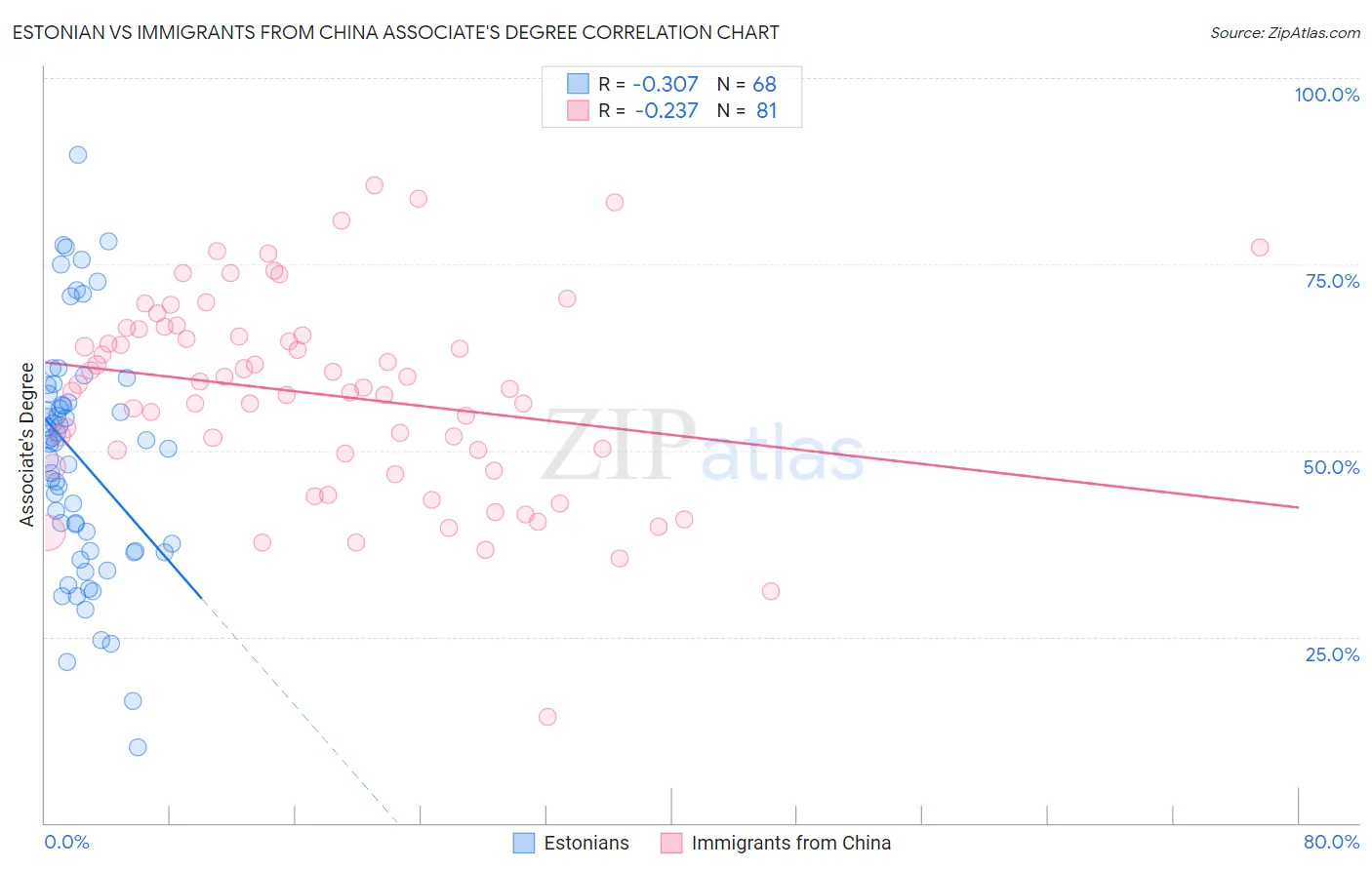Click the pink swatch beside R = -0.237
The height and width of the screenshot is (870, 1372).
pos(578,110)
